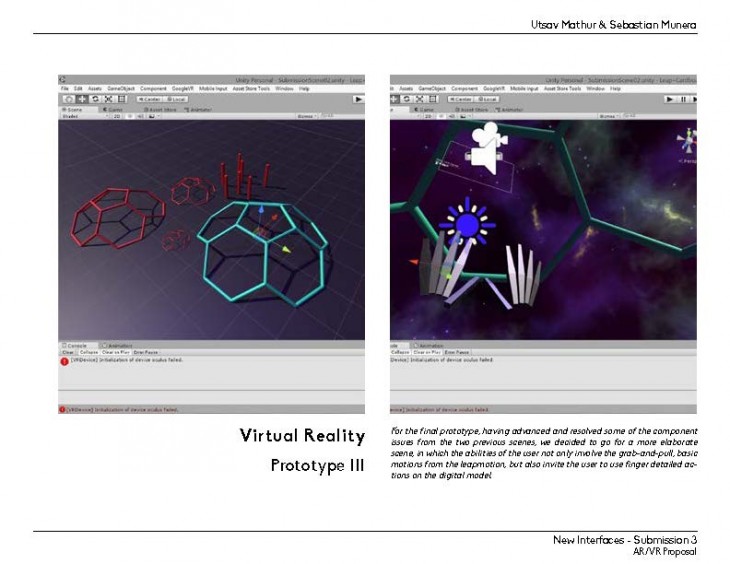Screen dimensions: 730x564
Task: Select the Scale tool in left Unity toolbar
Action: pos(108,99)
